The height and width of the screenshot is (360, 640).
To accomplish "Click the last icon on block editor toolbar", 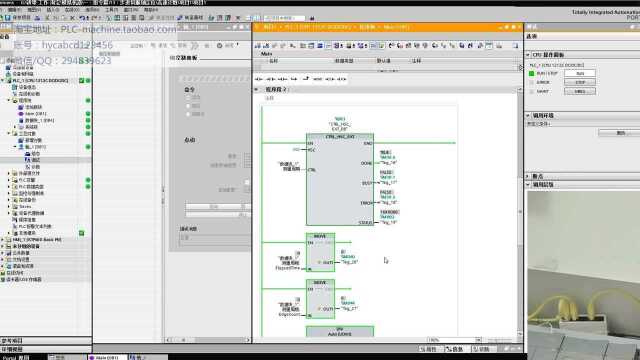I will (x=515, y=45).
